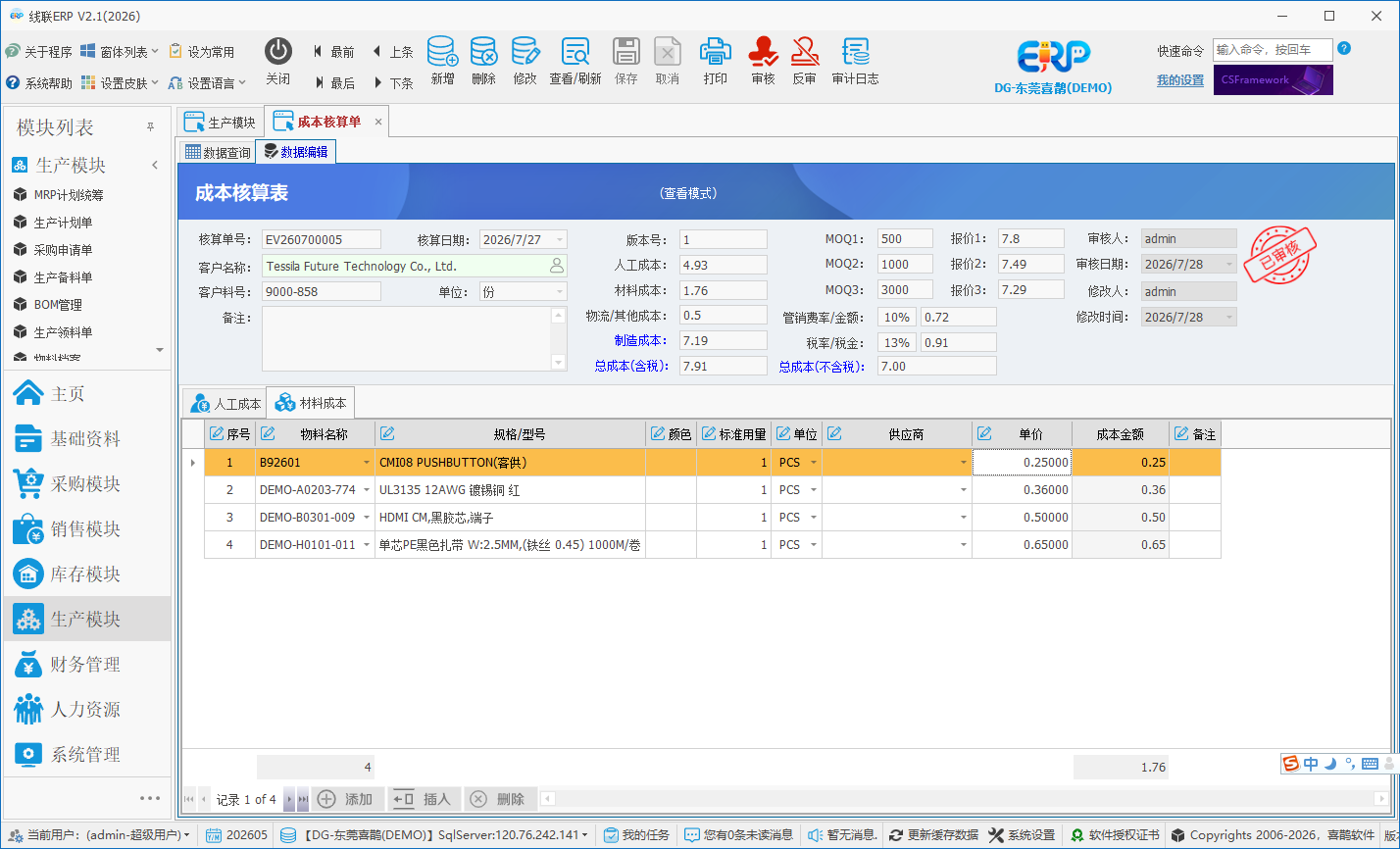Click 我的任务 in the status bar

[x=636, y=835]
